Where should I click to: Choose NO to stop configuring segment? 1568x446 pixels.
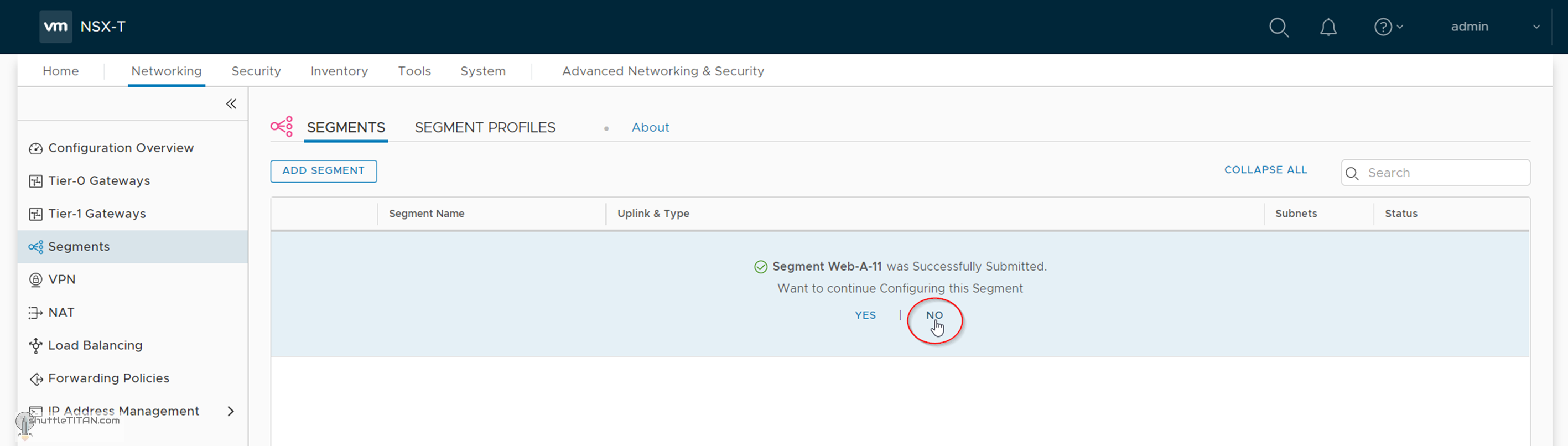pyautogui.click(x=934, y=315)
